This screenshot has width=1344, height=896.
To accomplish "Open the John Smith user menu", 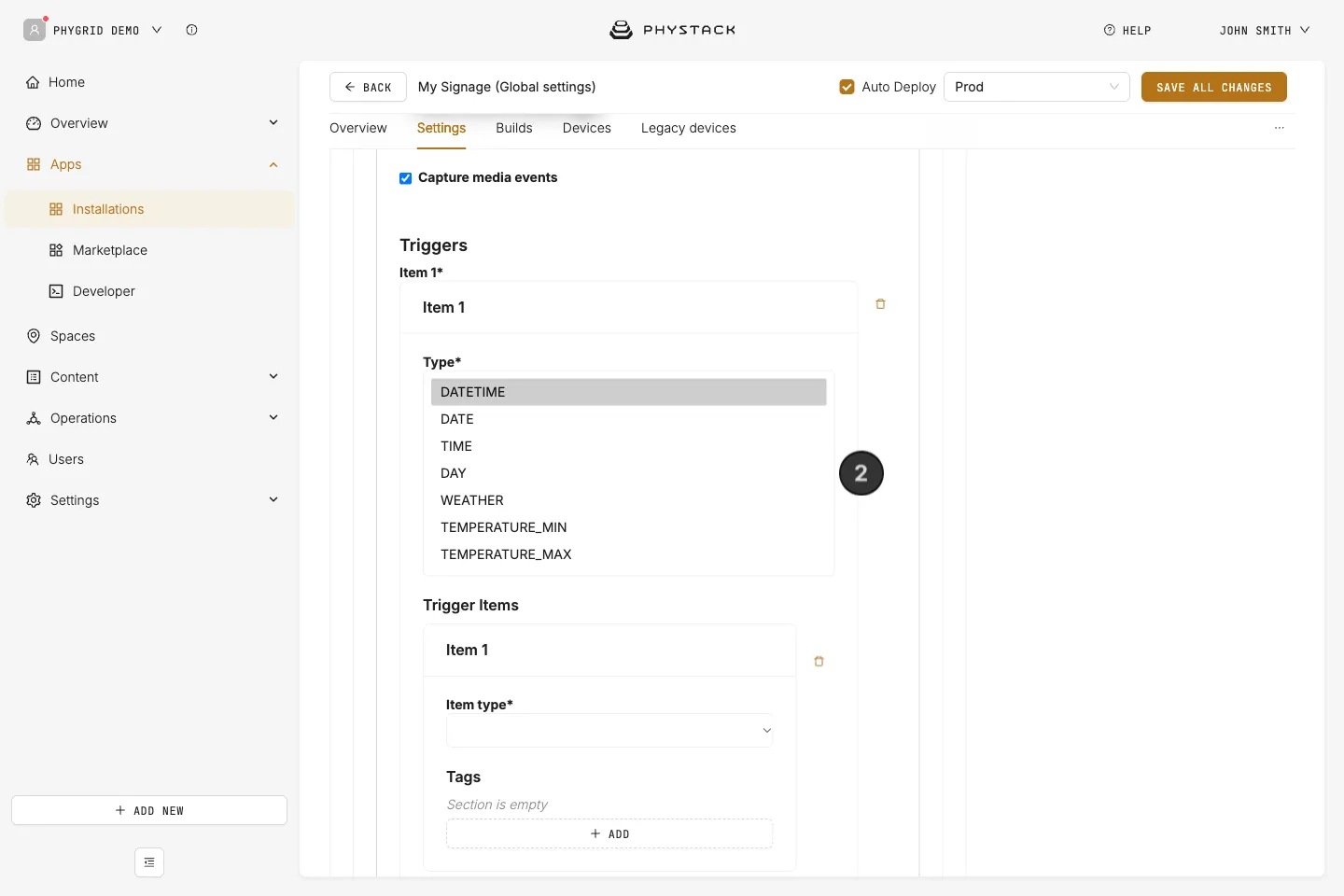I will coord(1265,30).
